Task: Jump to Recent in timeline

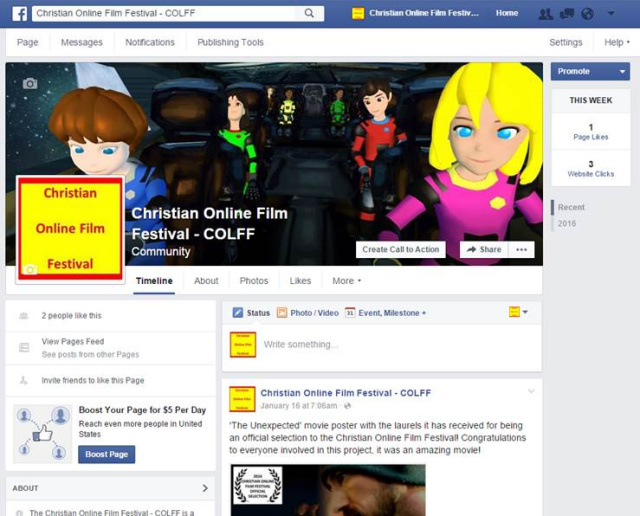Action: point(571,207)
